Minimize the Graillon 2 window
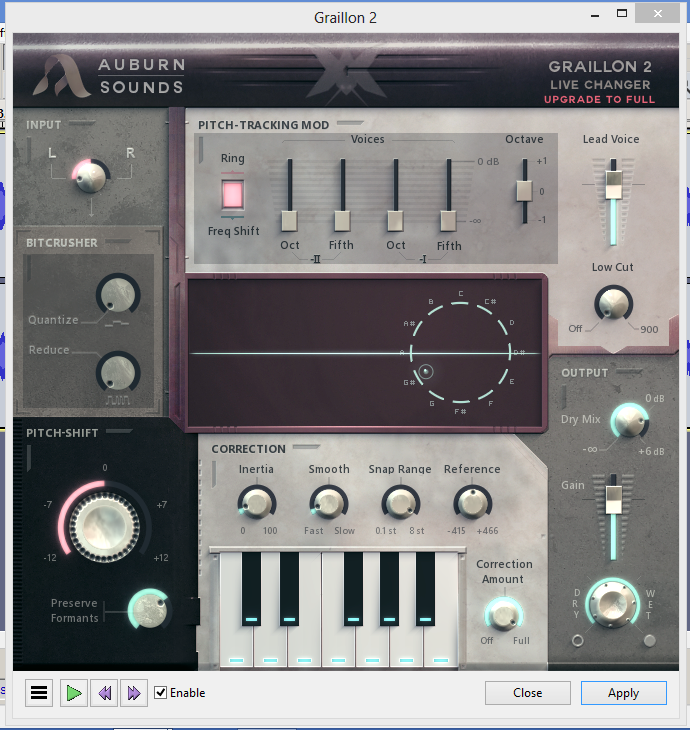690x730 pixels. tap(595, 14)
